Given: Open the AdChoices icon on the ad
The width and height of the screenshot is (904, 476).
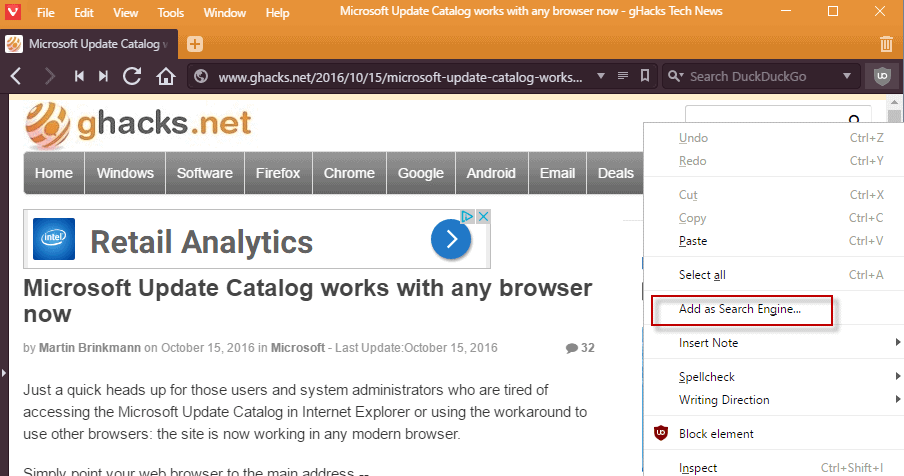Looking at the screenshot, I should point(467,216).
